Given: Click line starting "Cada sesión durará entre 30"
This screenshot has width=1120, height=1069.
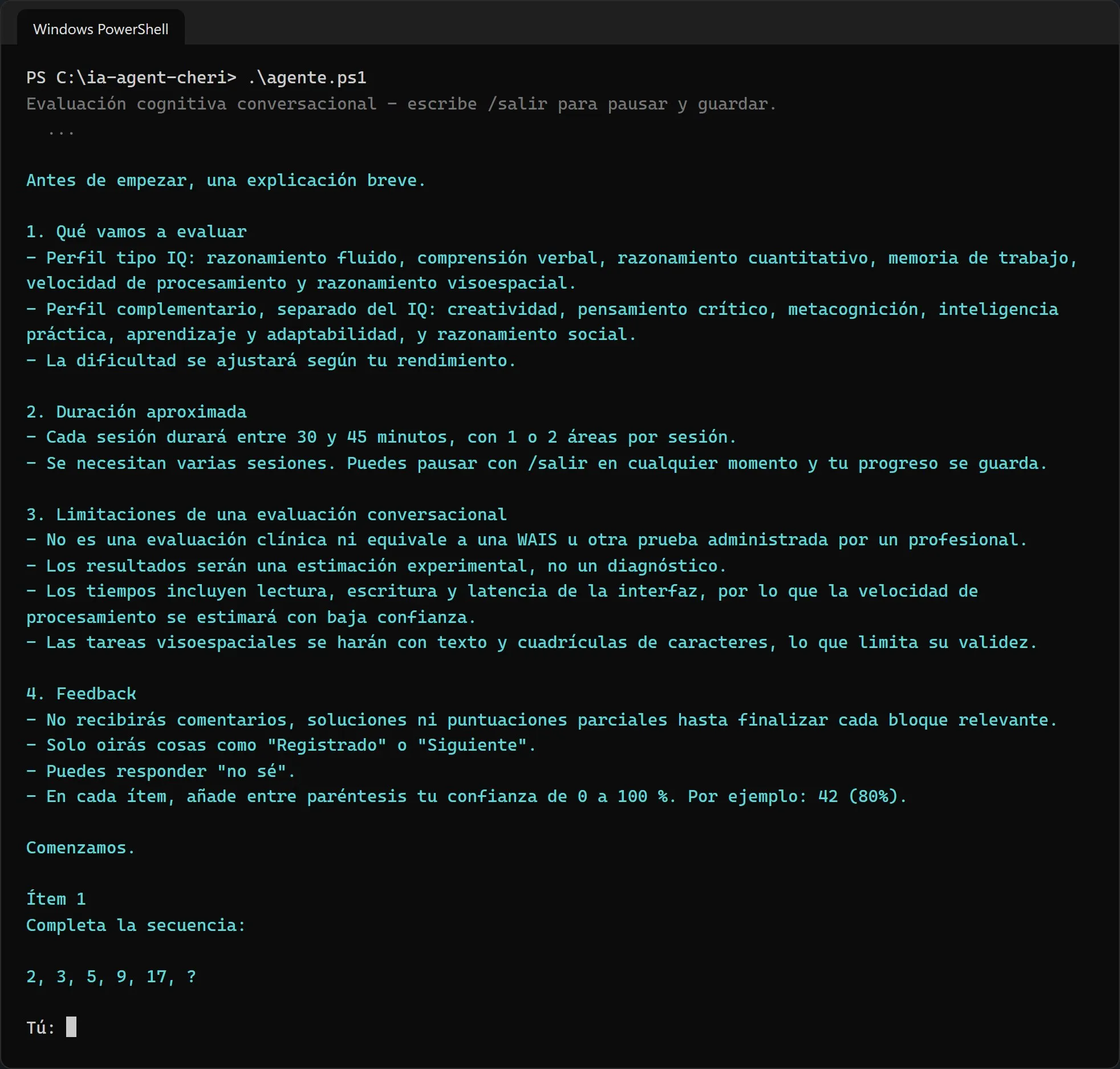Looking at the screenshot, I should [382, 438].
